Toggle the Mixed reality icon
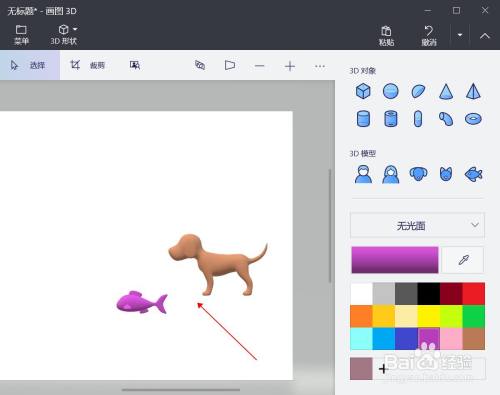The height and width of the screenshot is (395, 500). (x=200, y=65)
